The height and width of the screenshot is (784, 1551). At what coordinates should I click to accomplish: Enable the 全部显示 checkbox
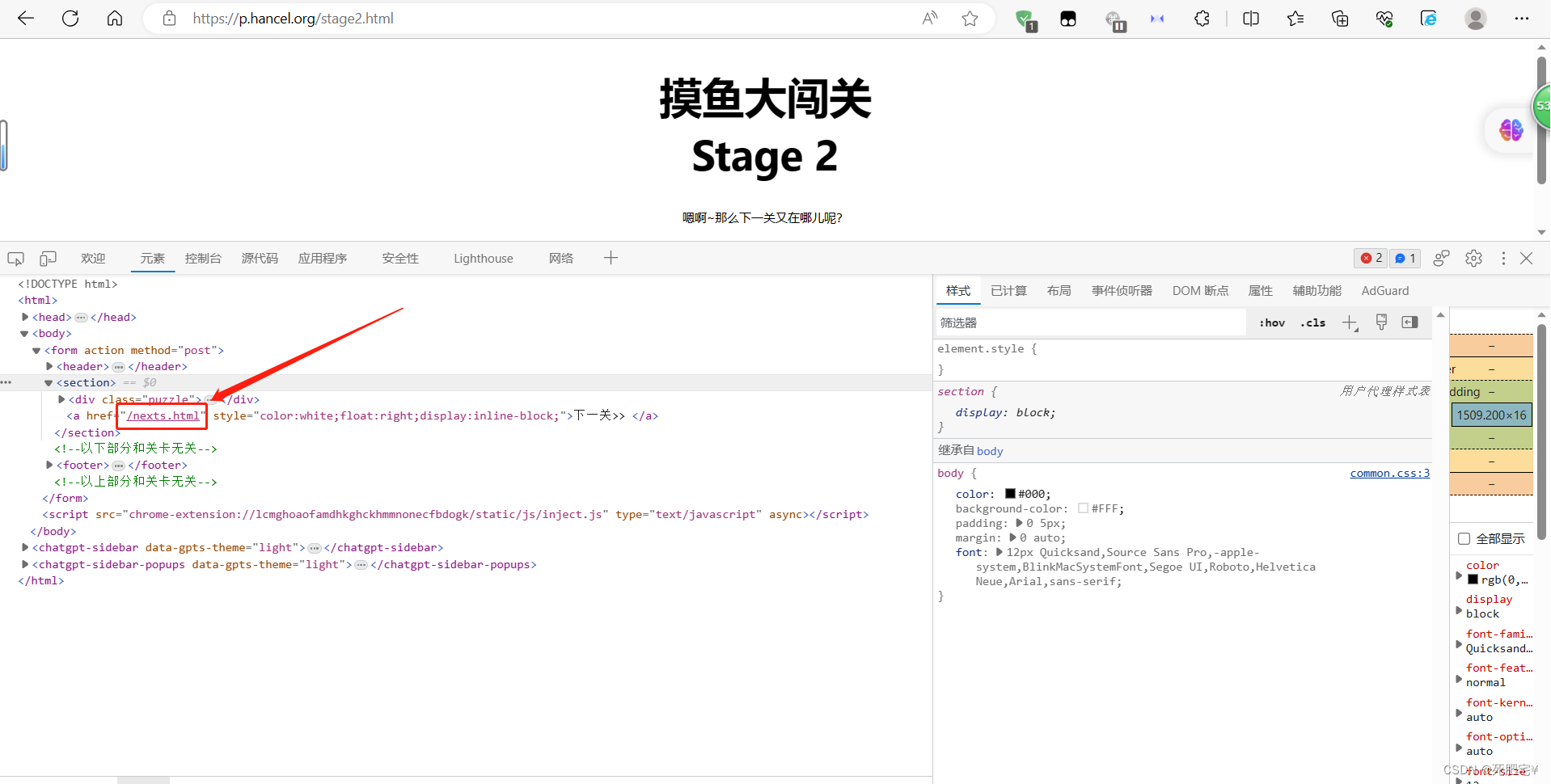point(1464,538)
